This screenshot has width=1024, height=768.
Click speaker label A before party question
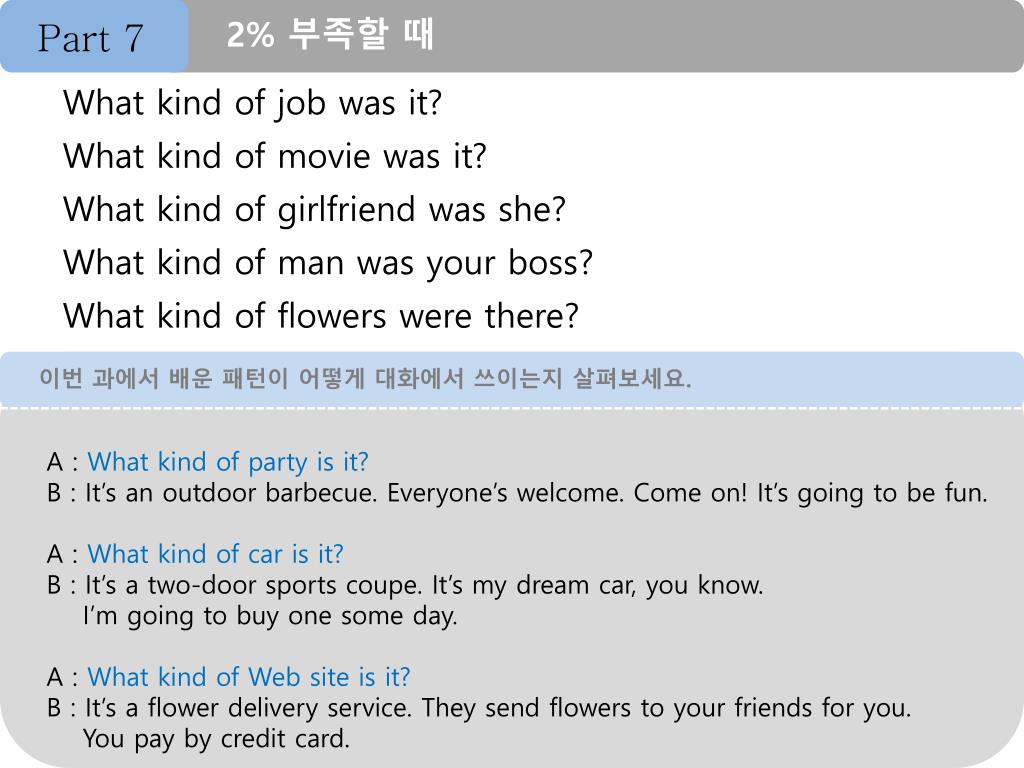[x=55, y=462]
